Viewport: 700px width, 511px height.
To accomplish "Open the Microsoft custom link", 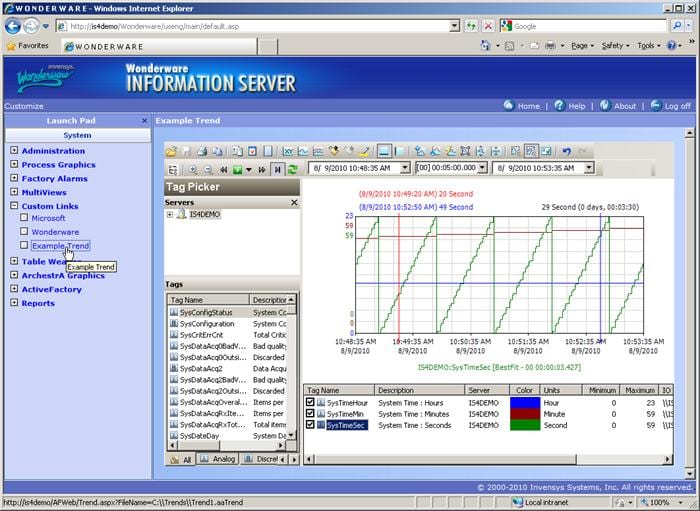I will (48, 218).
